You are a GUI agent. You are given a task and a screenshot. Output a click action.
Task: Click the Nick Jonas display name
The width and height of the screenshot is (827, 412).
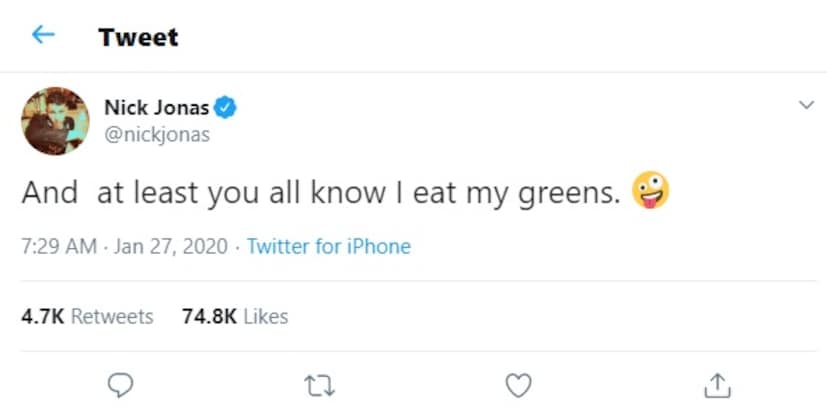156,108
